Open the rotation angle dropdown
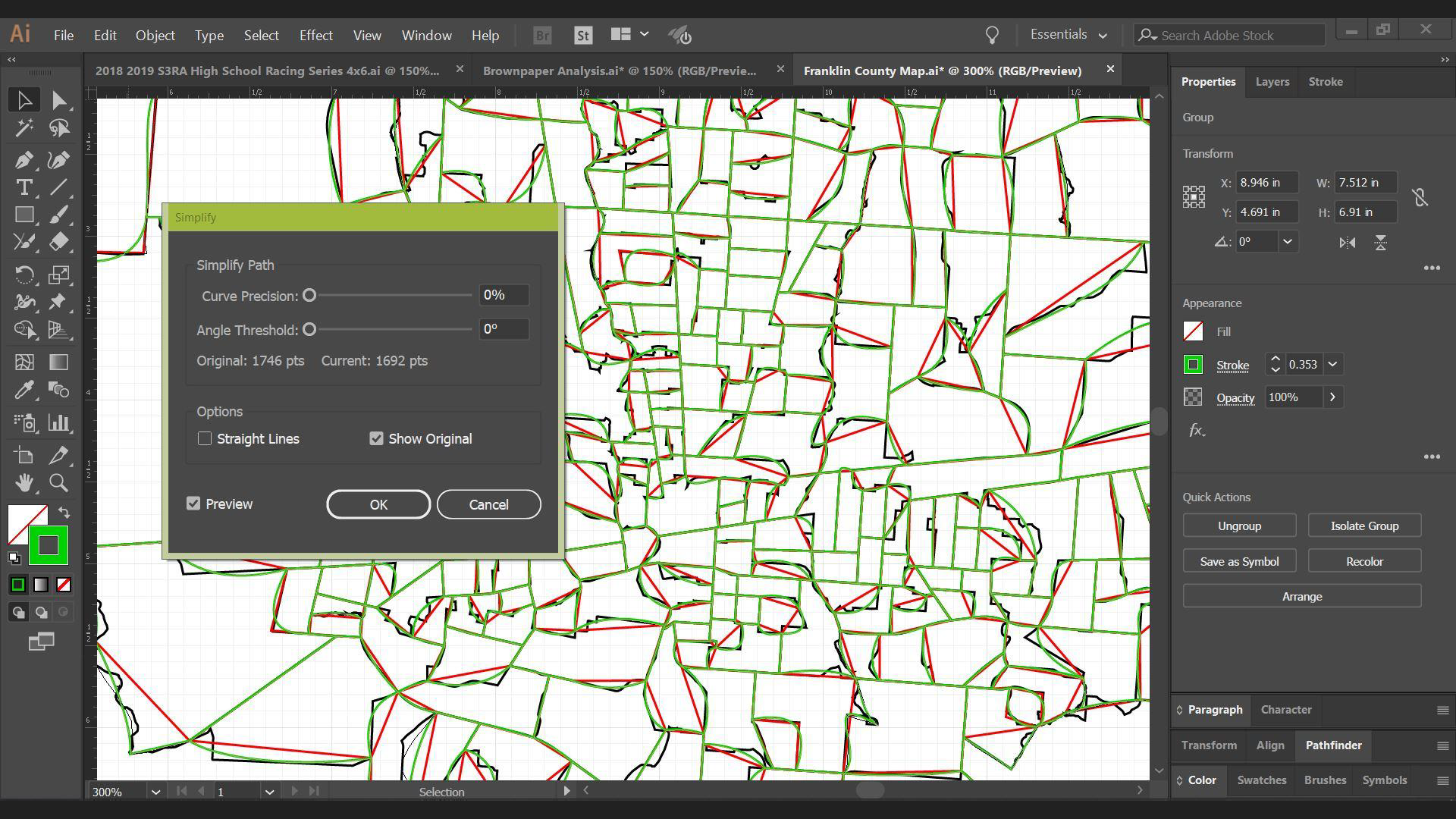Viewport: 1456px width, 819px height. (1287, 242)
